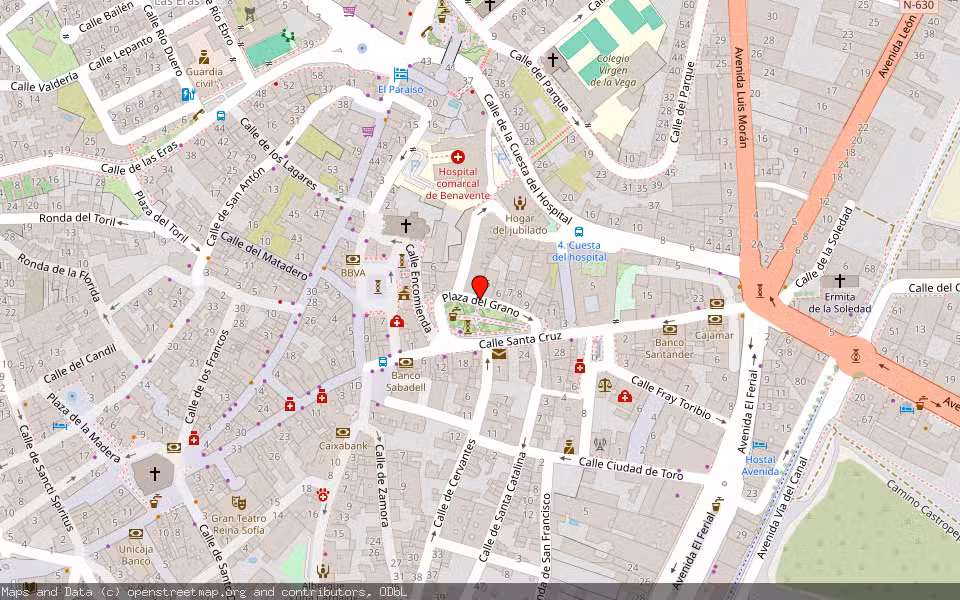The width and height of the screenshot is (960, 600).
Task: Select the Colegio Virgen de la Vega church cross
Action: (552, 59)
